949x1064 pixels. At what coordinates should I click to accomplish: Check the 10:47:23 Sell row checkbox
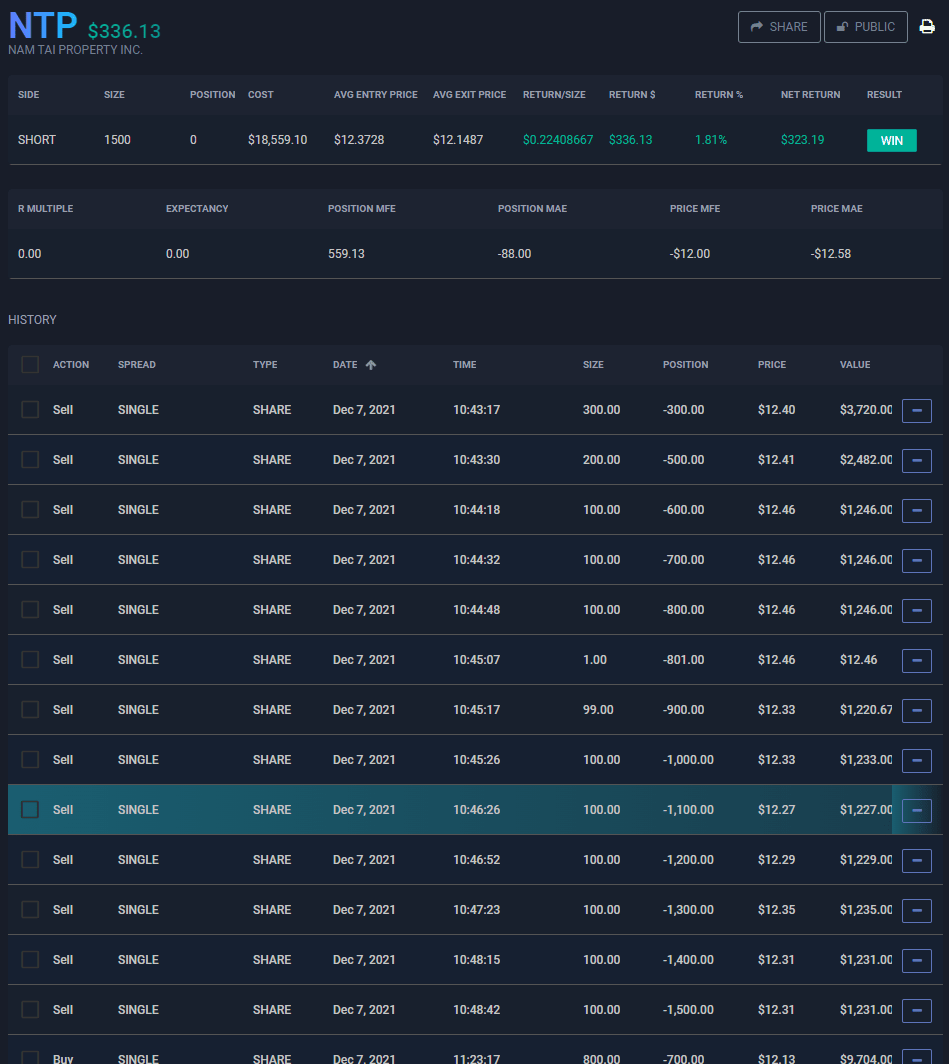(30, 909)
